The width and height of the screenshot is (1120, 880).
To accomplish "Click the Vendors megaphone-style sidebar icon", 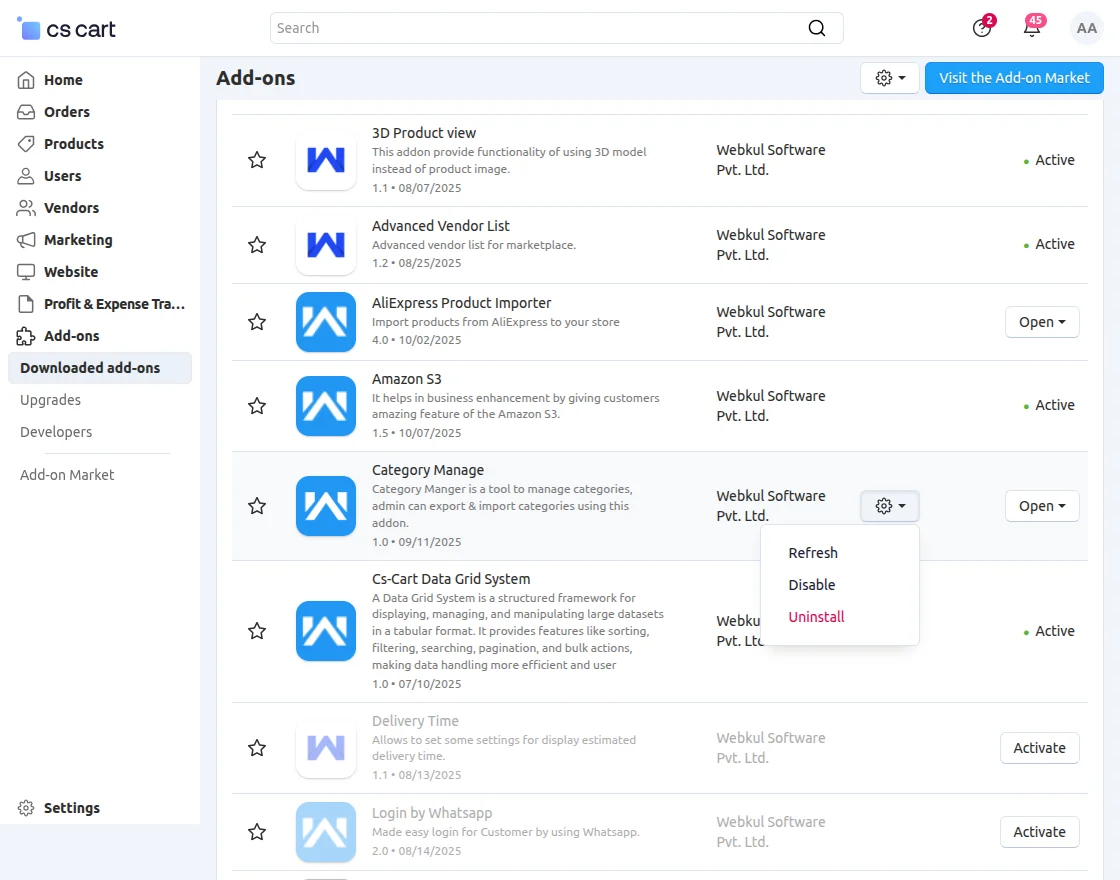I will point(25,207).
